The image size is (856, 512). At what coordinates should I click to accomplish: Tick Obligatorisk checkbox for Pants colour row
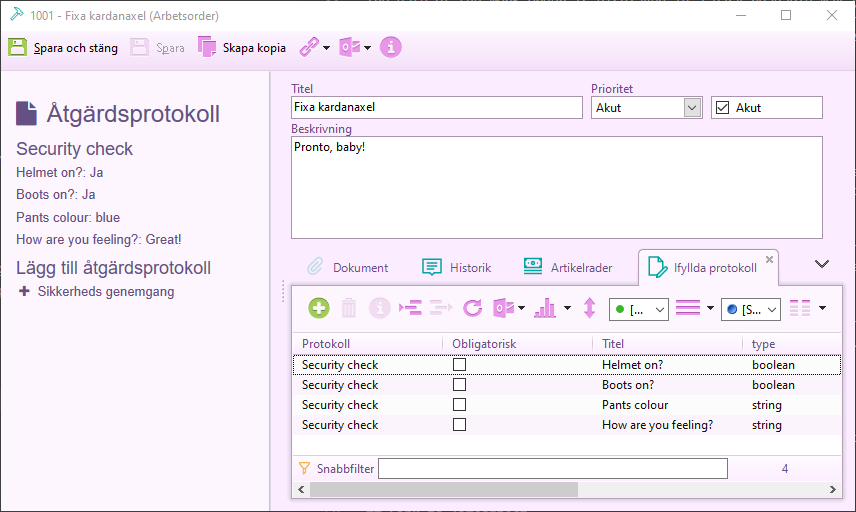(460, 405)
